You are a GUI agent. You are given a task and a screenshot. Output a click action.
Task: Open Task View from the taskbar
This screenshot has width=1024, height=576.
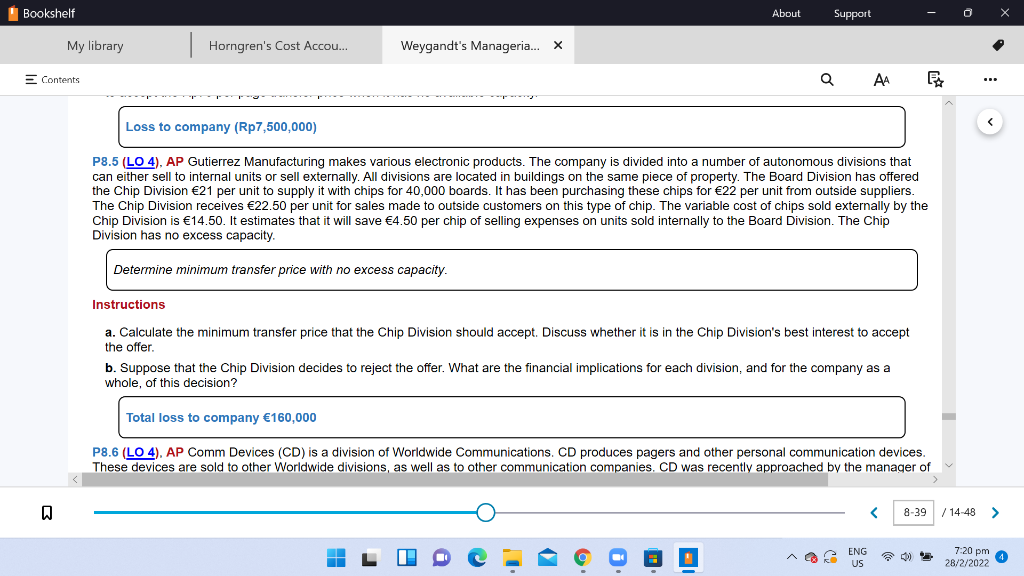pyautogui.click(x=370, y=557)
